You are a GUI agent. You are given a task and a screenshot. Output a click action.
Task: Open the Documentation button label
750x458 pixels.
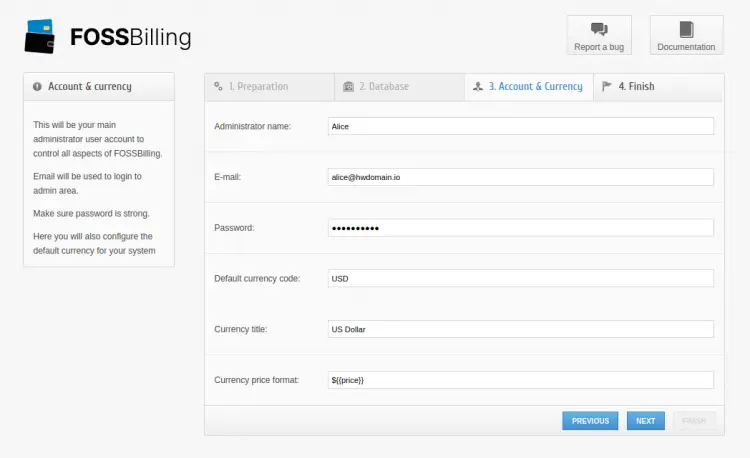point(686,47)
